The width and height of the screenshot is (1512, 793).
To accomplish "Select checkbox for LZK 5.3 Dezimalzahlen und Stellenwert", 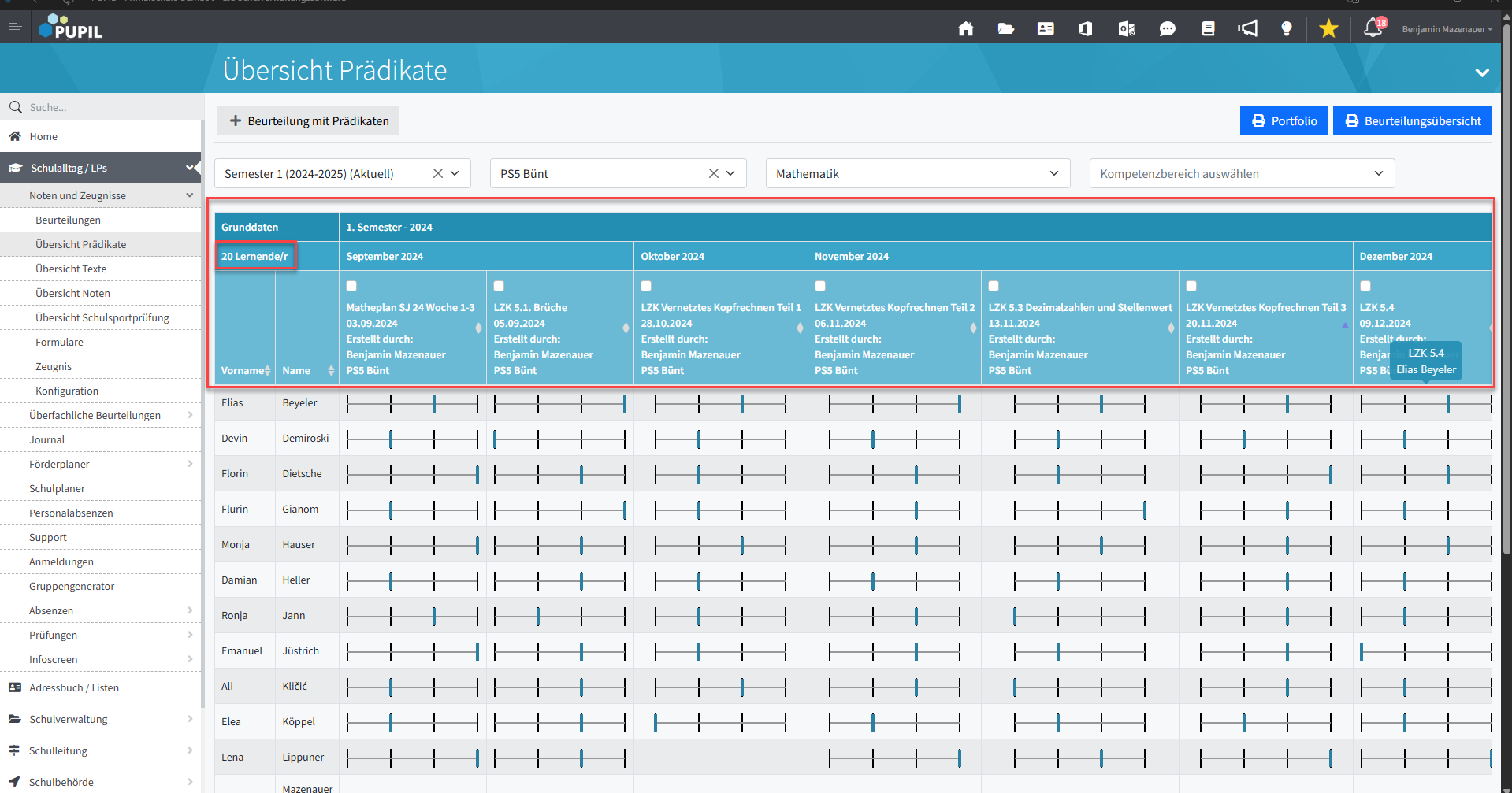I will (x=994, y=286).
